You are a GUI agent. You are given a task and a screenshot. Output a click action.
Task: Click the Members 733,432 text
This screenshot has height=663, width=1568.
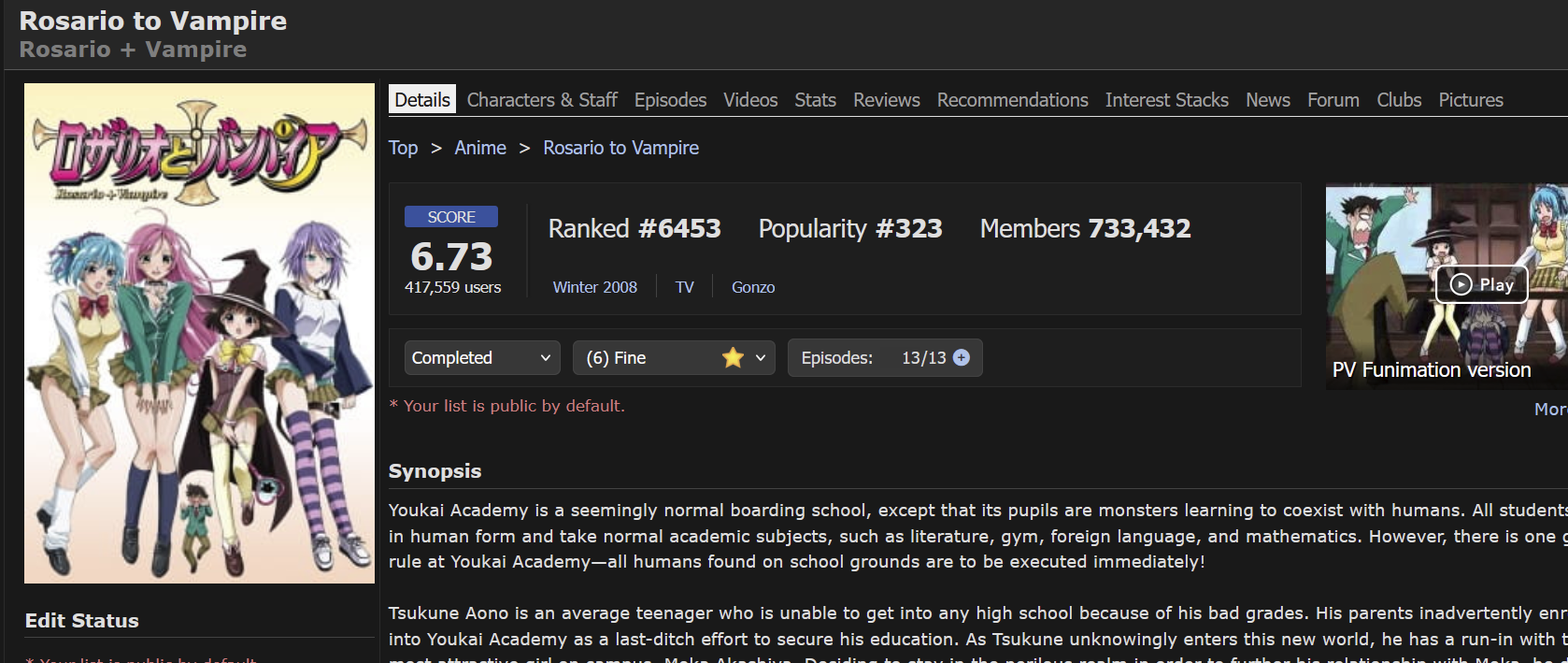coord(1085,228)
